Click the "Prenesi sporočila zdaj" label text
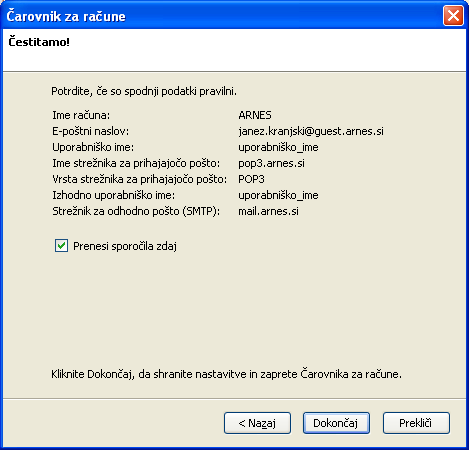469x450 pixels. 125,246
